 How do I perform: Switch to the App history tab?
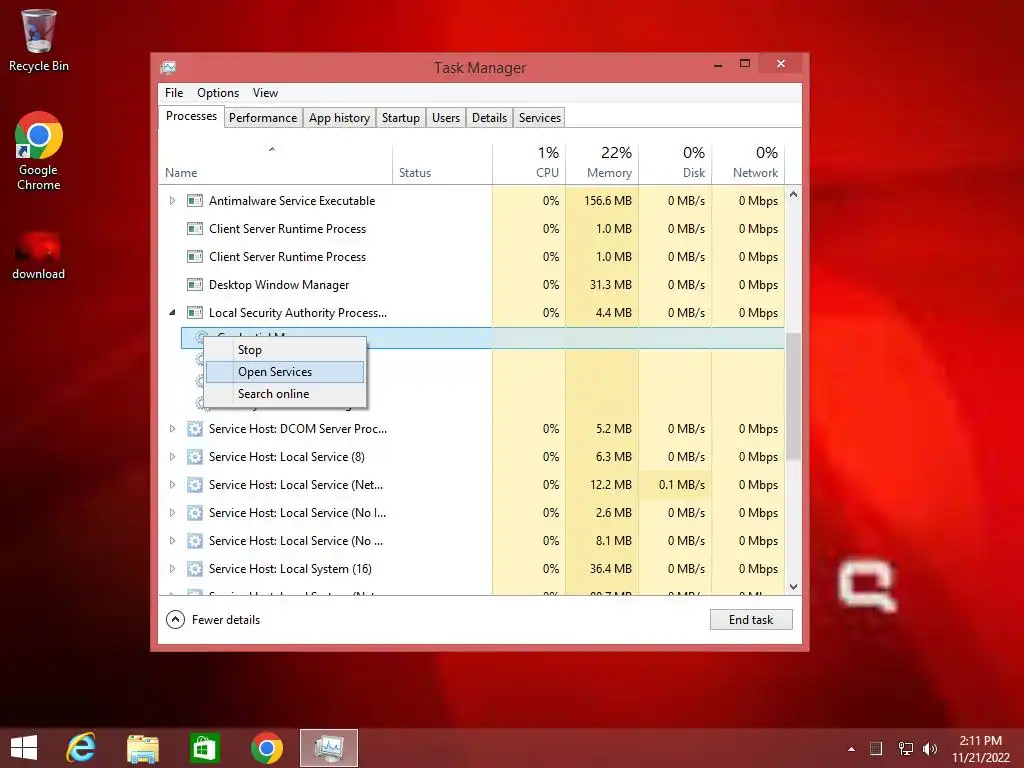point(339,118)
